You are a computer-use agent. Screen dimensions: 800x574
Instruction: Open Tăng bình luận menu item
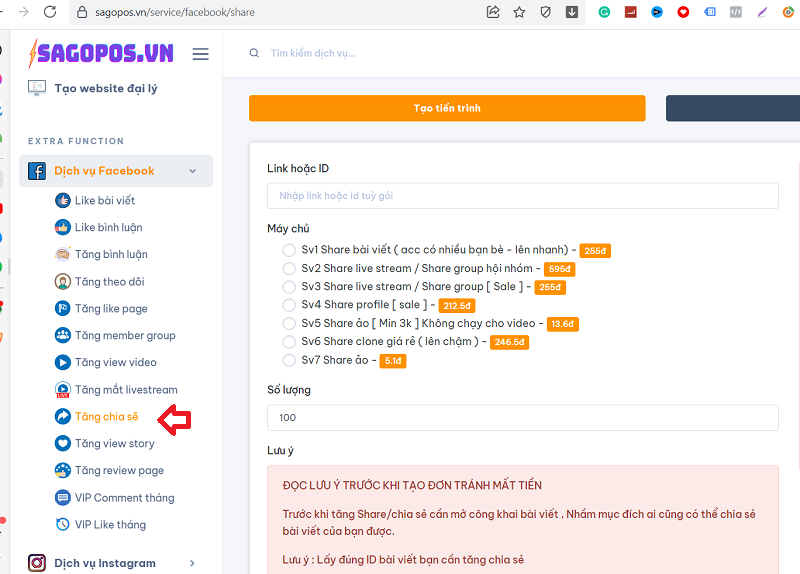pyautogui.click(x=110, y=254)
